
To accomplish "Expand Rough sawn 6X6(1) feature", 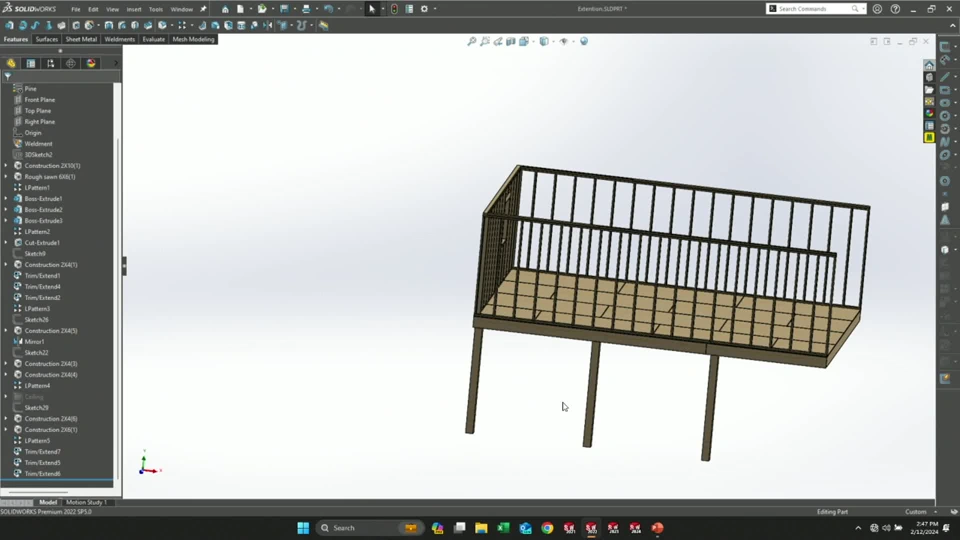I will pos(6,177).
